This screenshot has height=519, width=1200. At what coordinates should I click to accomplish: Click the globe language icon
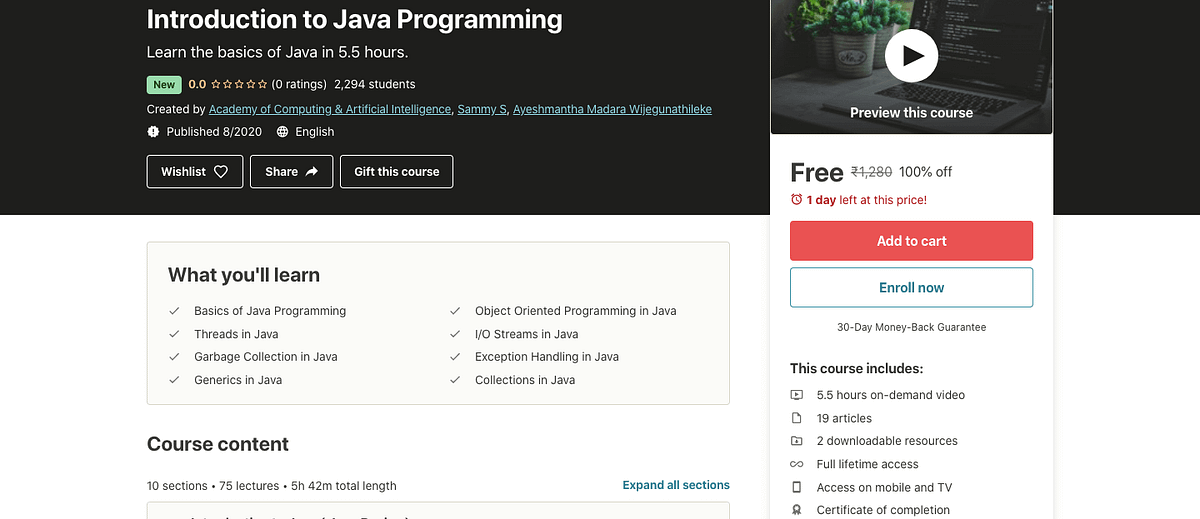pyautogui.click(x=283, y=132)
